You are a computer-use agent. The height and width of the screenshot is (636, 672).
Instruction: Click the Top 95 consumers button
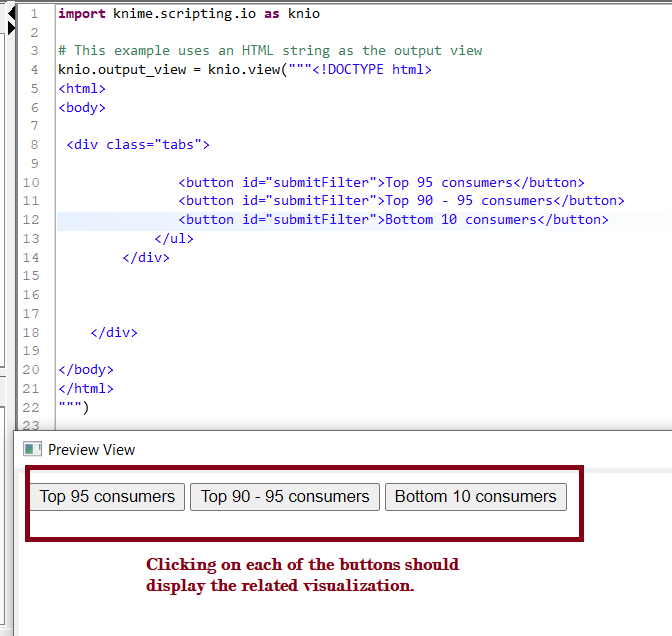point(107,497)
